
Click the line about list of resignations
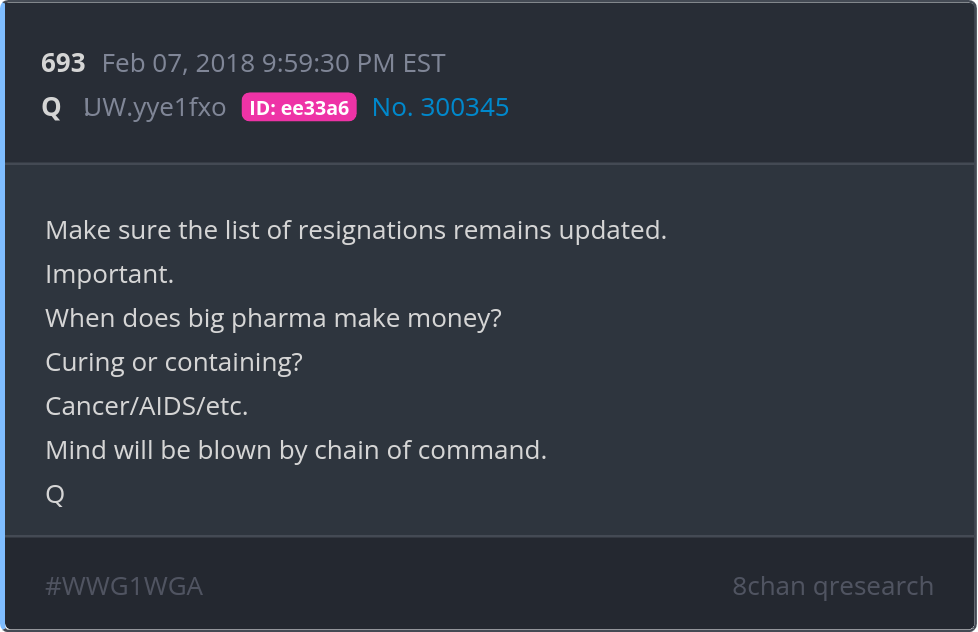[x=356, y=230]
